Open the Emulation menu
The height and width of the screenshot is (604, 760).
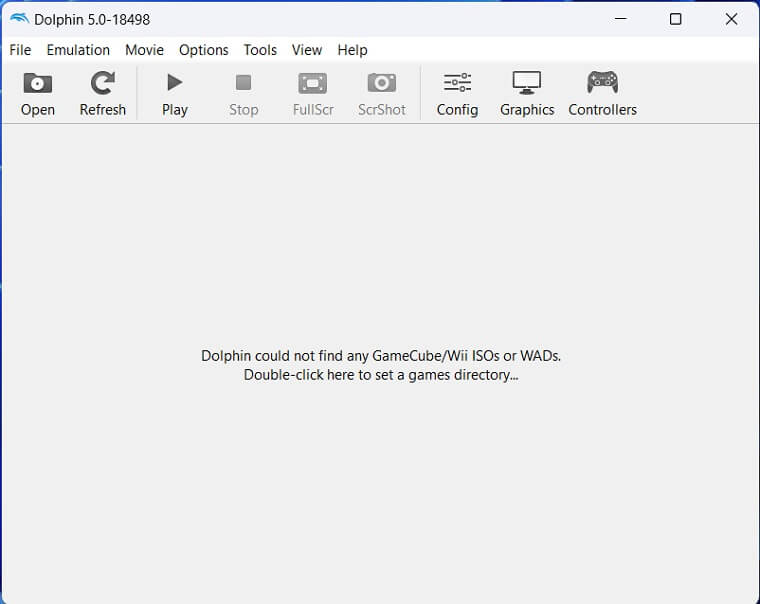point(78,50)
